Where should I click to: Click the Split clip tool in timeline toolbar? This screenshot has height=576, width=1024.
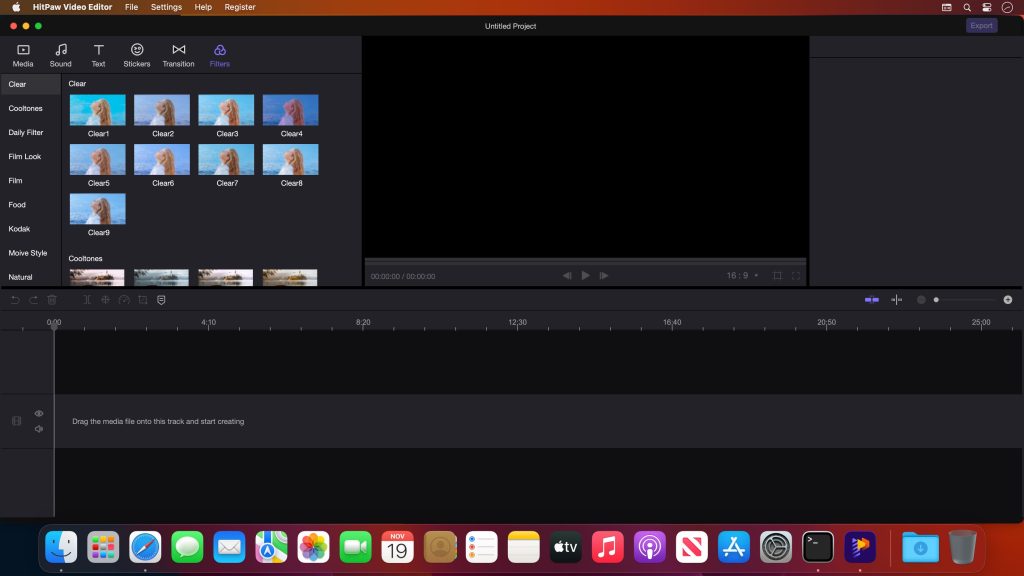coord(87,299)
